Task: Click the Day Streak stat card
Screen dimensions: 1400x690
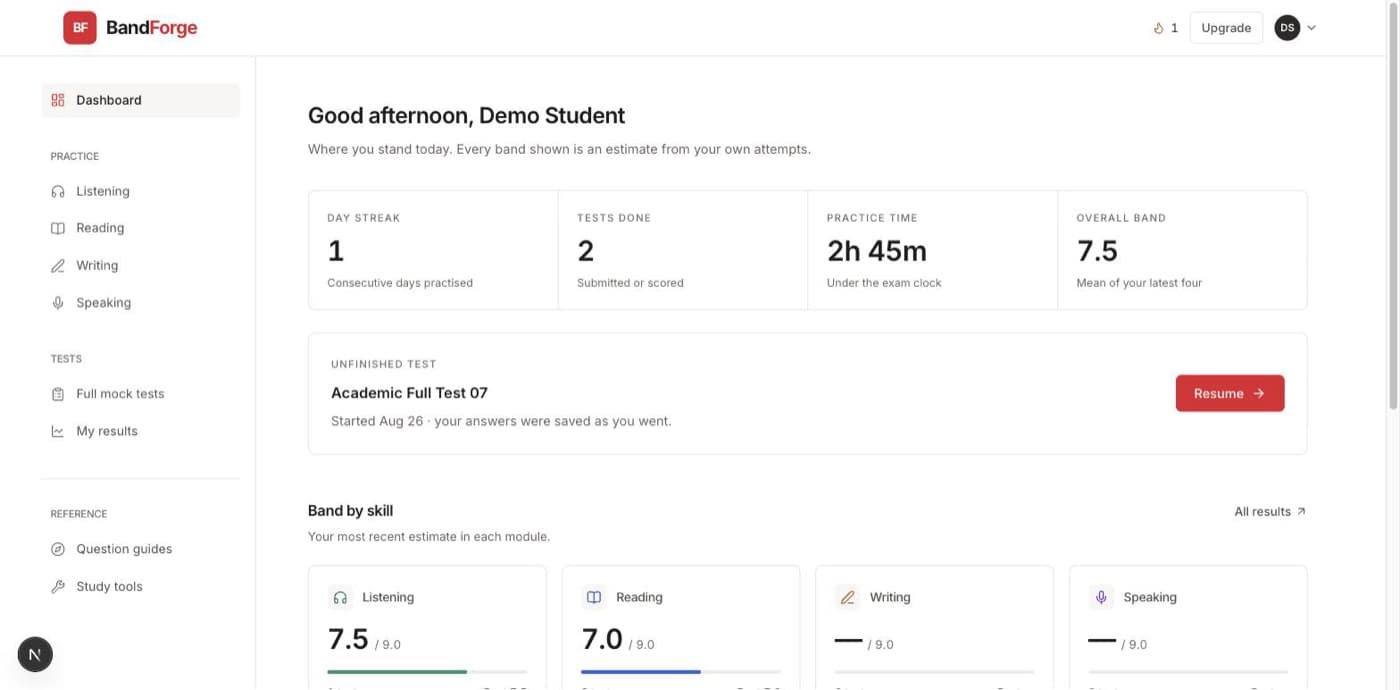Action: [x=433, y=250]
